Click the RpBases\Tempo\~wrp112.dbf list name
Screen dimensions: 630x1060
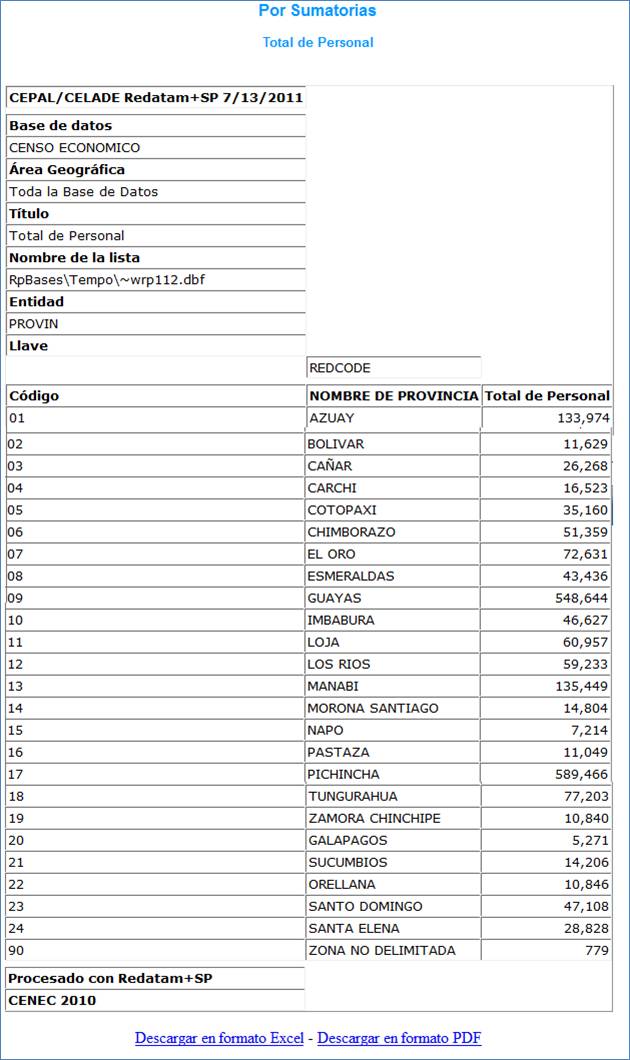107,280
